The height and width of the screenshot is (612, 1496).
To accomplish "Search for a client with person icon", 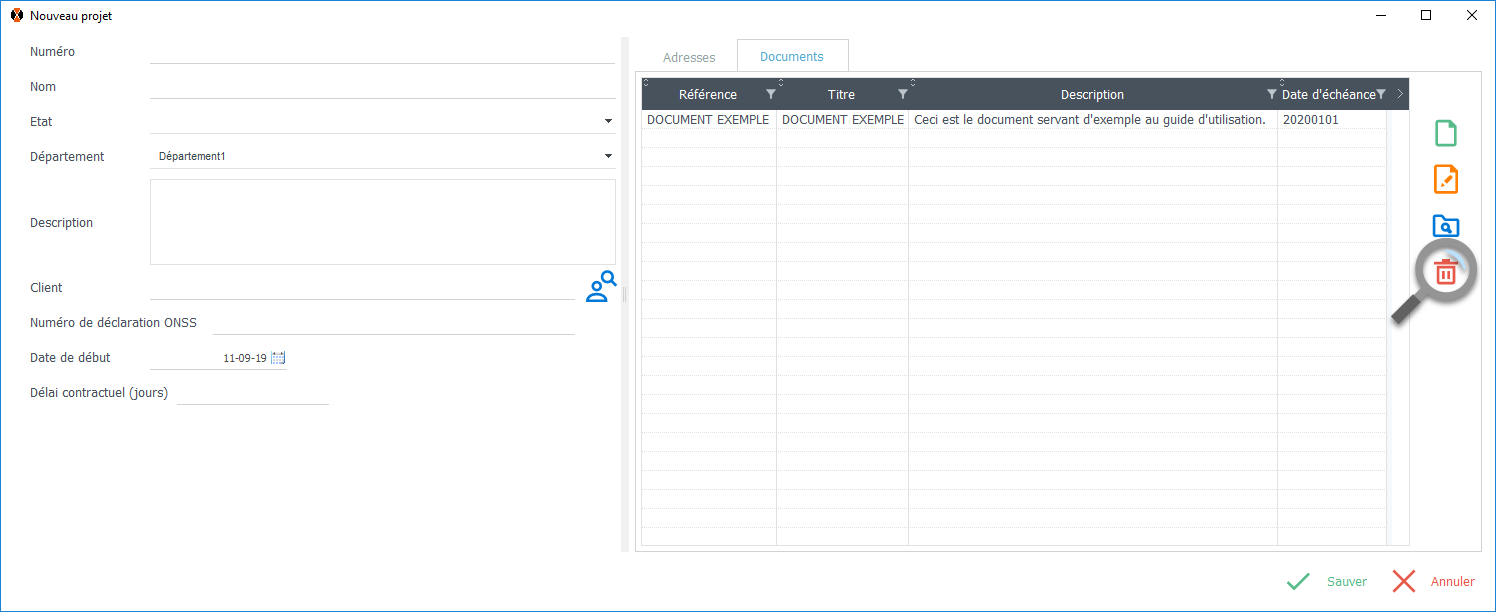I will coord(600,287).
